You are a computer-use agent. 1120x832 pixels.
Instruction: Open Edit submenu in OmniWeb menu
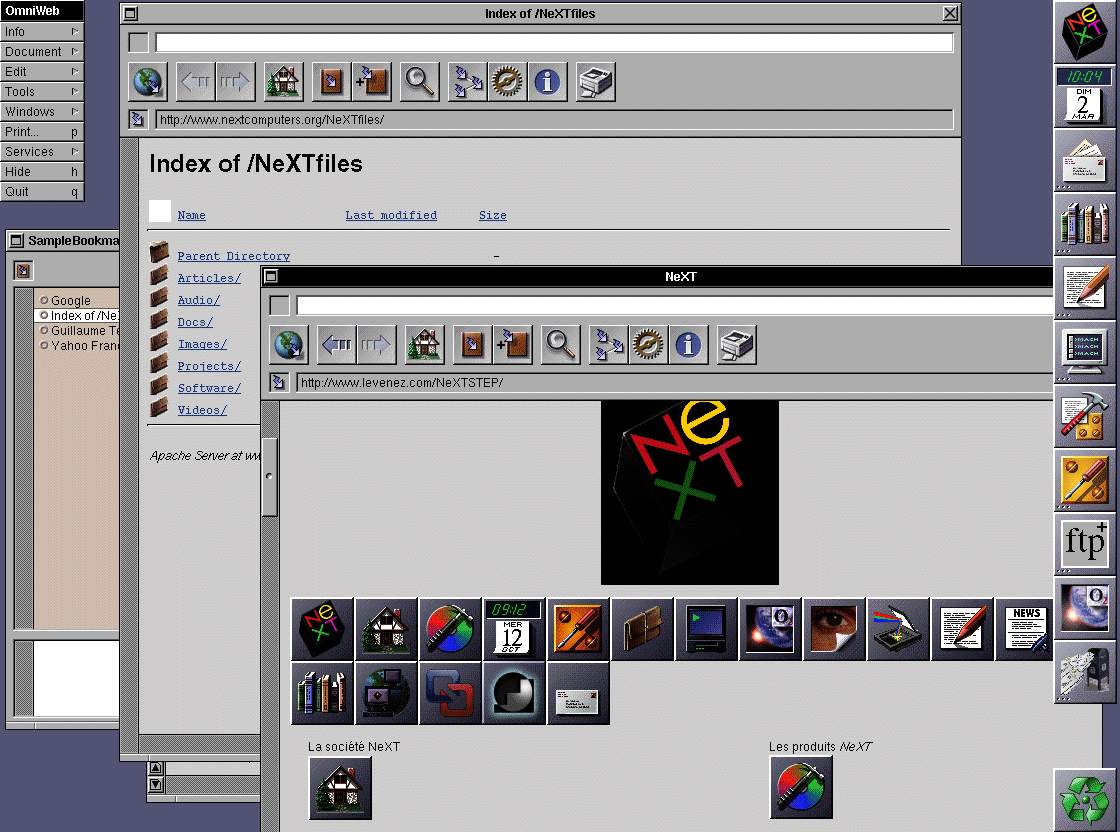42,71
